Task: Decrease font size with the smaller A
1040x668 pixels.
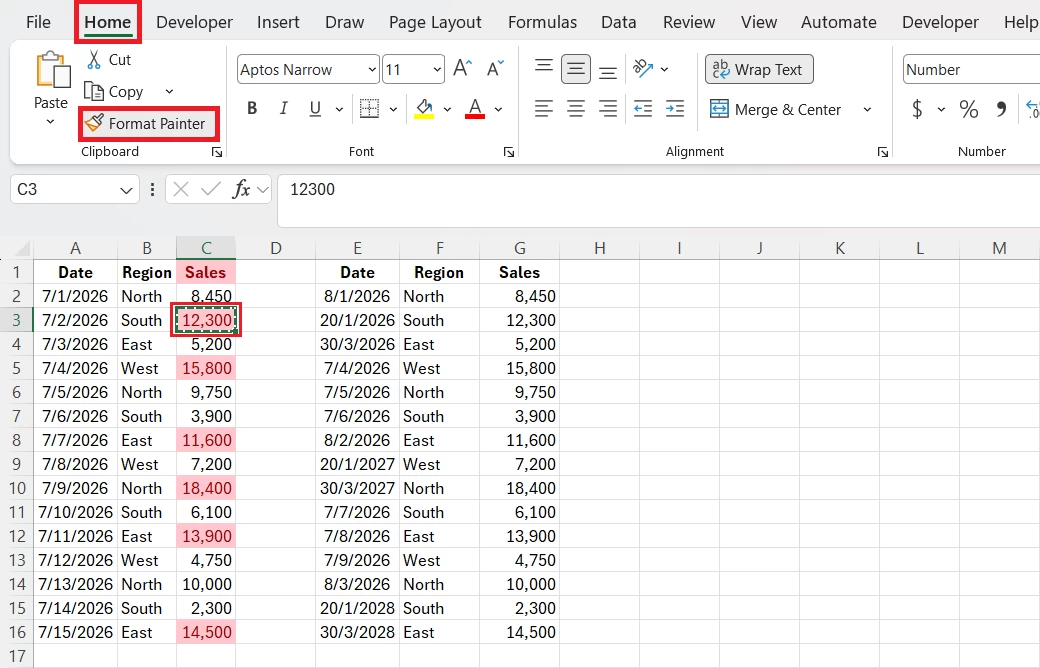Action: pos(495,68)
